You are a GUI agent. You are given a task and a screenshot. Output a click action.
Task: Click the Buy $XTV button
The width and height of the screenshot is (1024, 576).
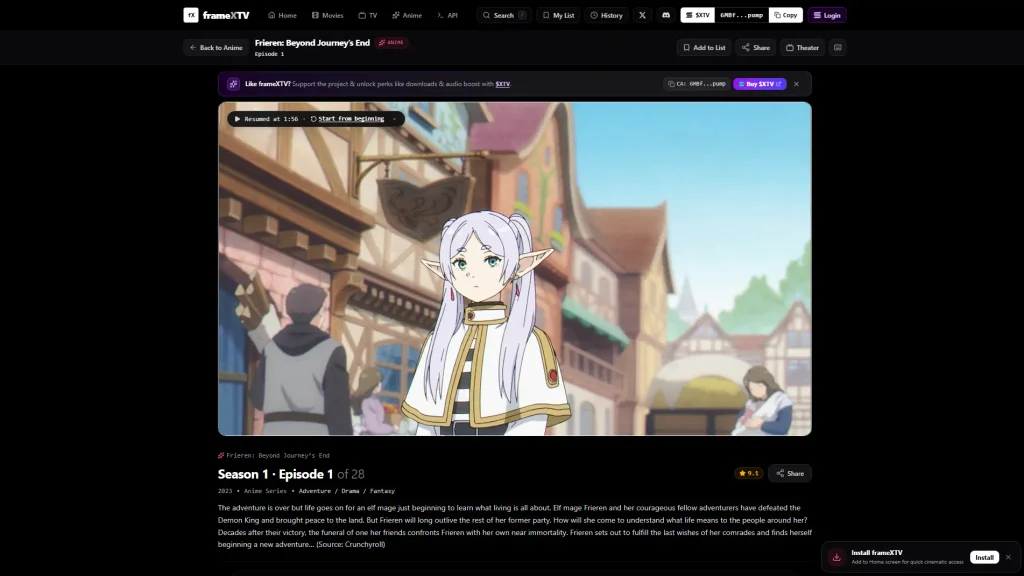[x=760, y=84]
